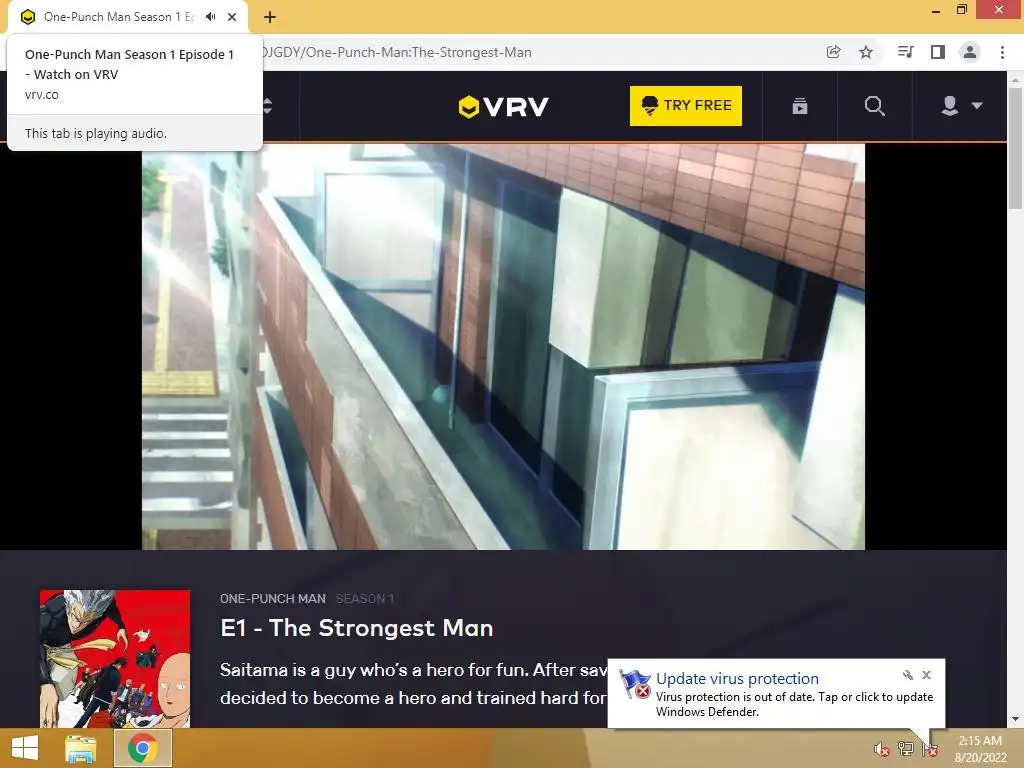
Task: Click the Chrome taskbar icon
Action: click(143, 748)
